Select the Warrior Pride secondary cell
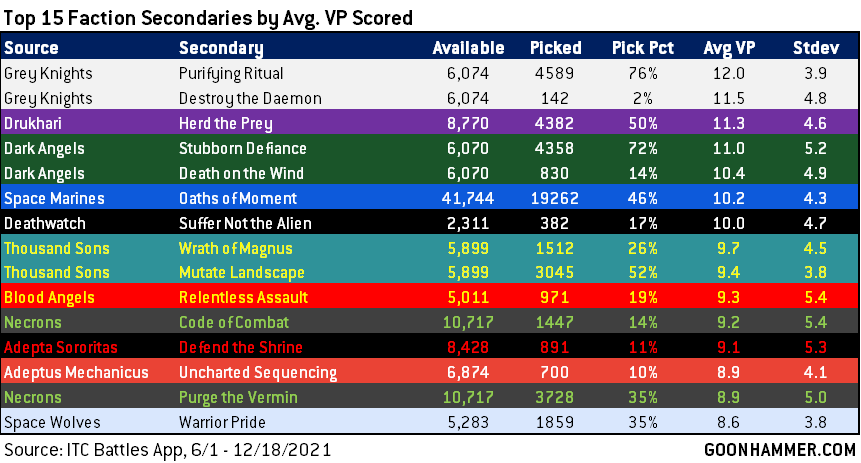Image resolution: width=861 pixels, height=463 pixels. coord(221,422)
